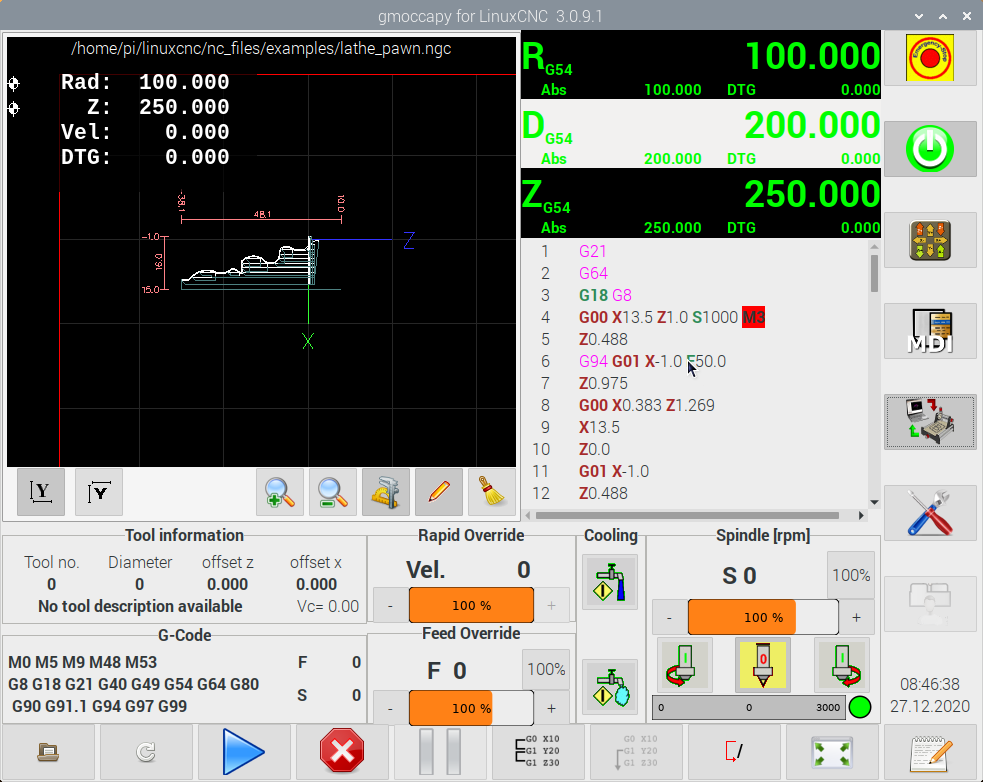Toggle flood coolant on
The height and width of the screenshot is (782, 983).
tap(609, 581)
